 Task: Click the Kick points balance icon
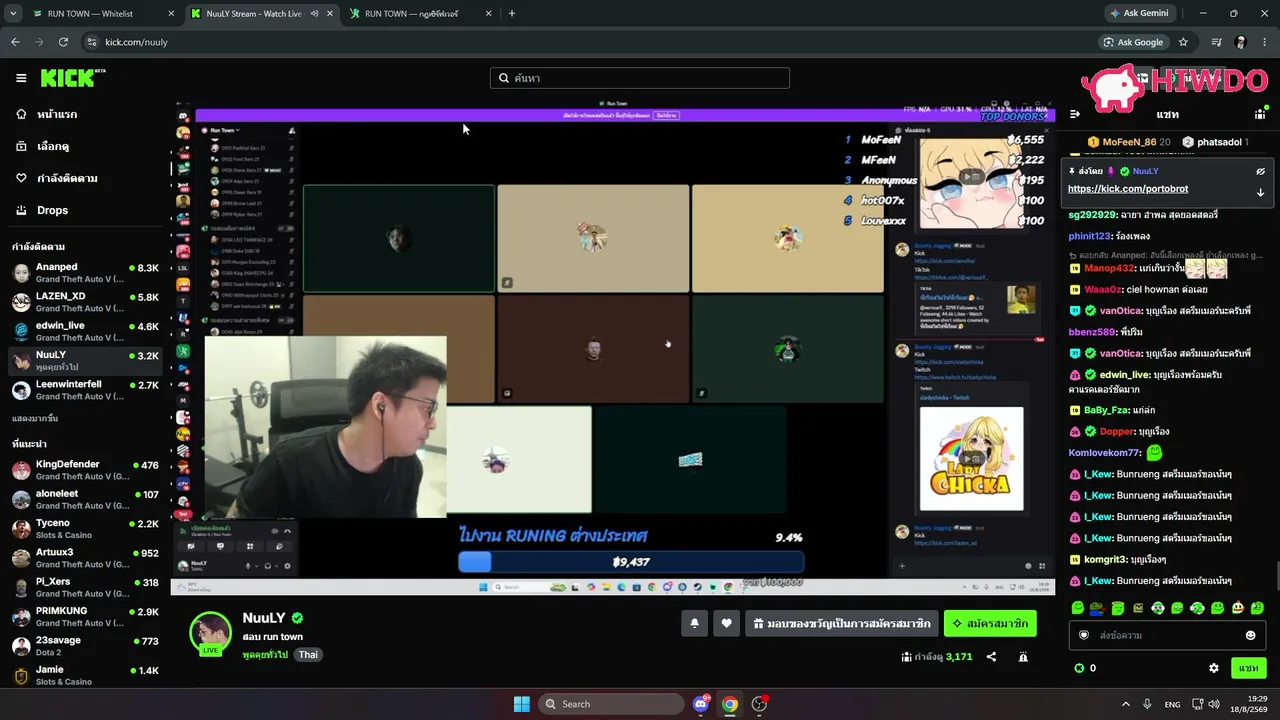coord(1079,668)
